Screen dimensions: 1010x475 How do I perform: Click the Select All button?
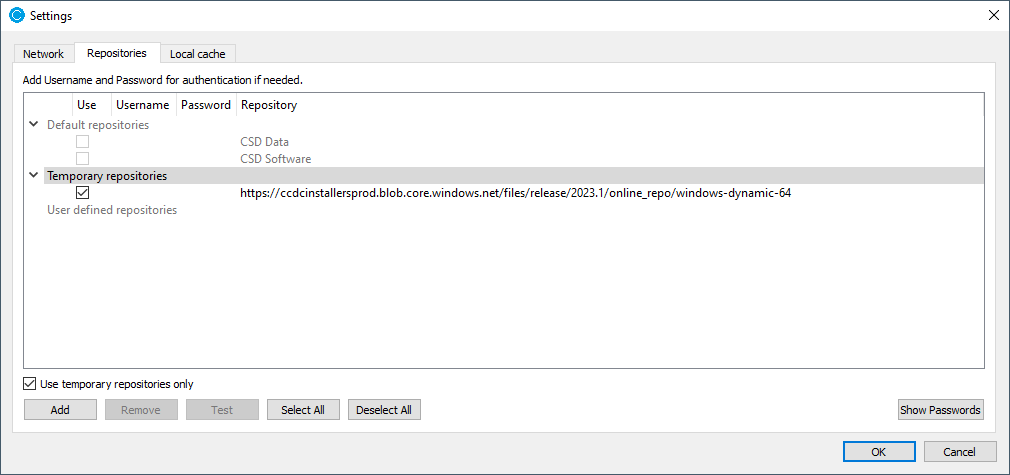(303, 410)
